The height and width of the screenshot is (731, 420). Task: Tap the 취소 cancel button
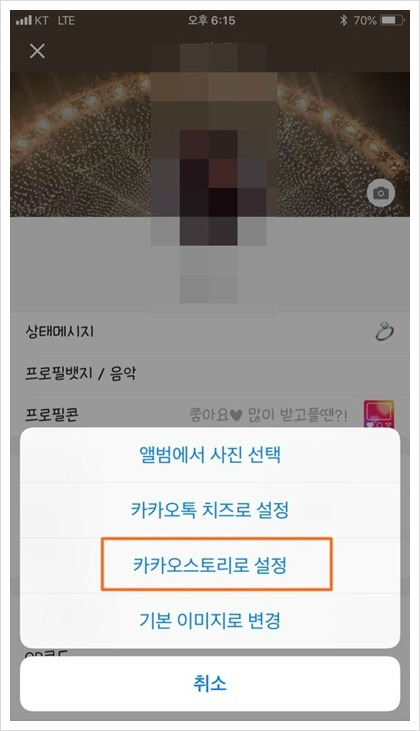click(x=210, y=683)
